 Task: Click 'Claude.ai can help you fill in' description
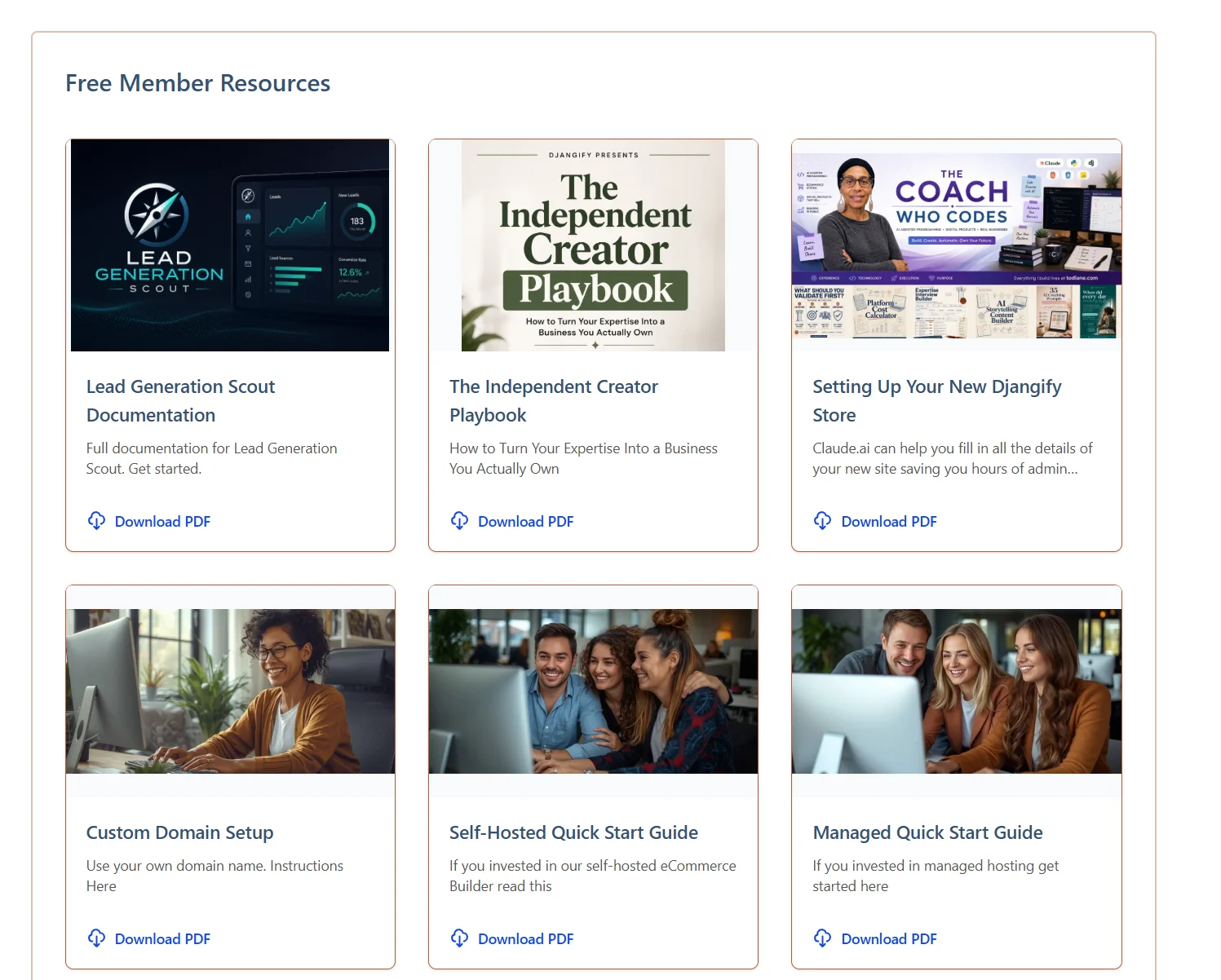[x=952, y=458]
